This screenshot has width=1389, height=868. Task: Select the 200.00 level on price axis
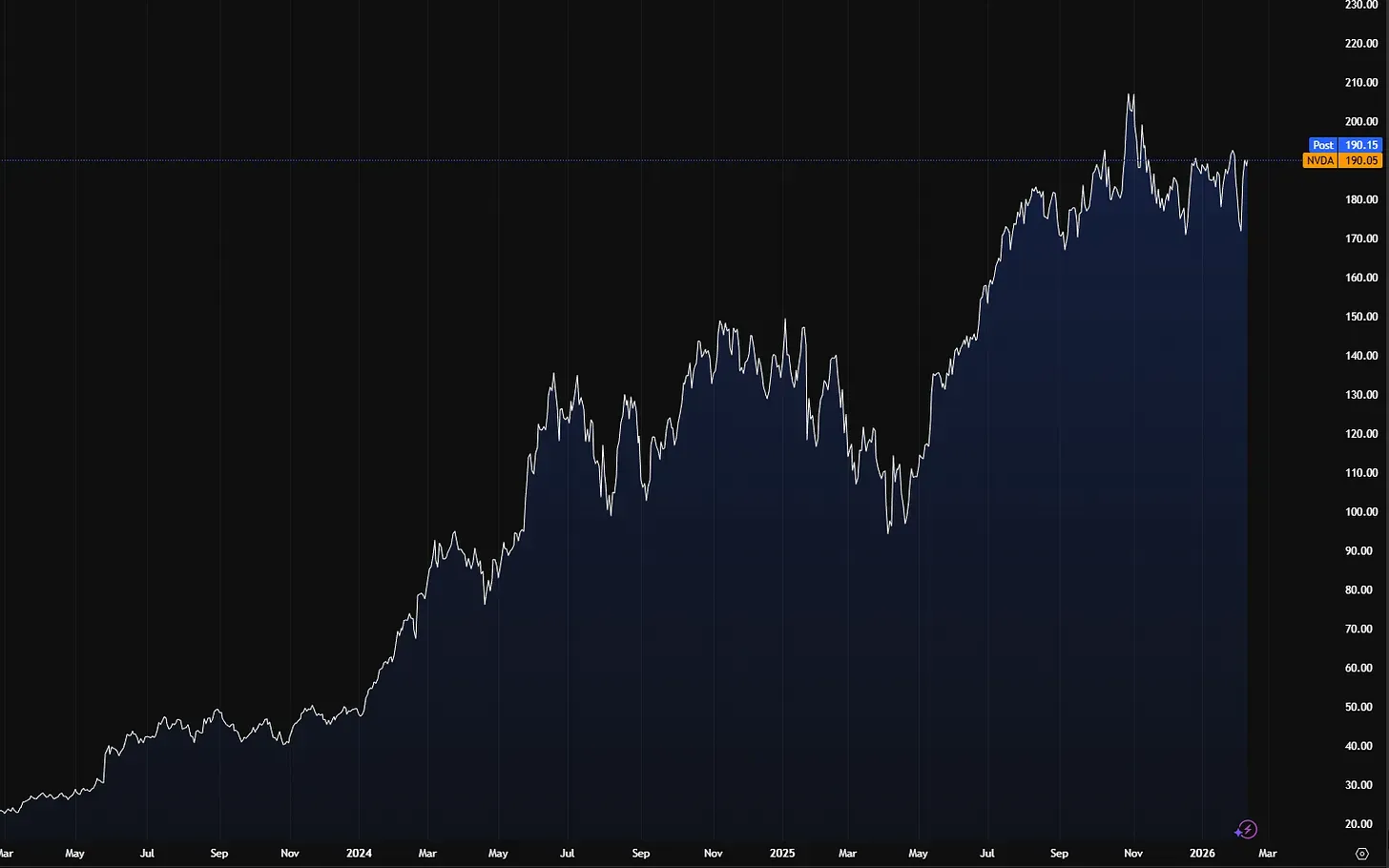click(x=1360, y=122)
